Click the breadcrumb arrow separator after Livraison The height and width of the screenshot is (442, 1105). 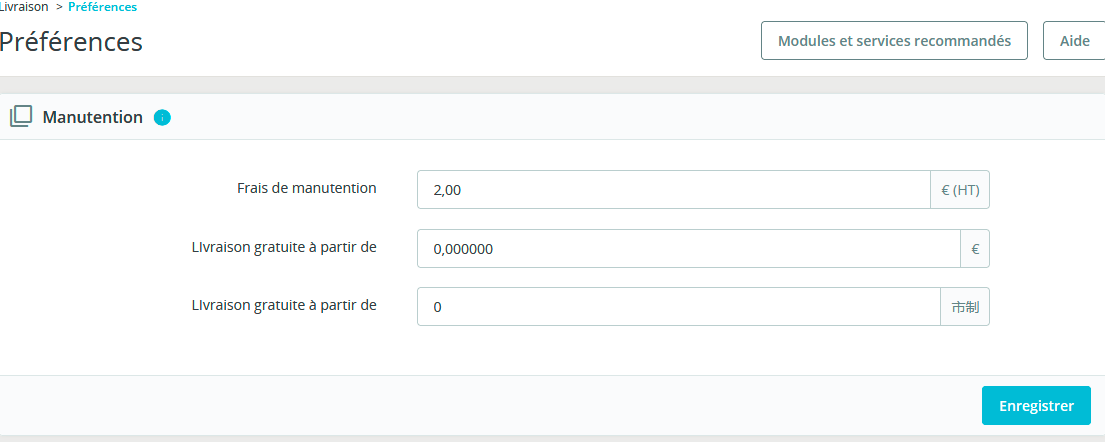pos(59,7)
